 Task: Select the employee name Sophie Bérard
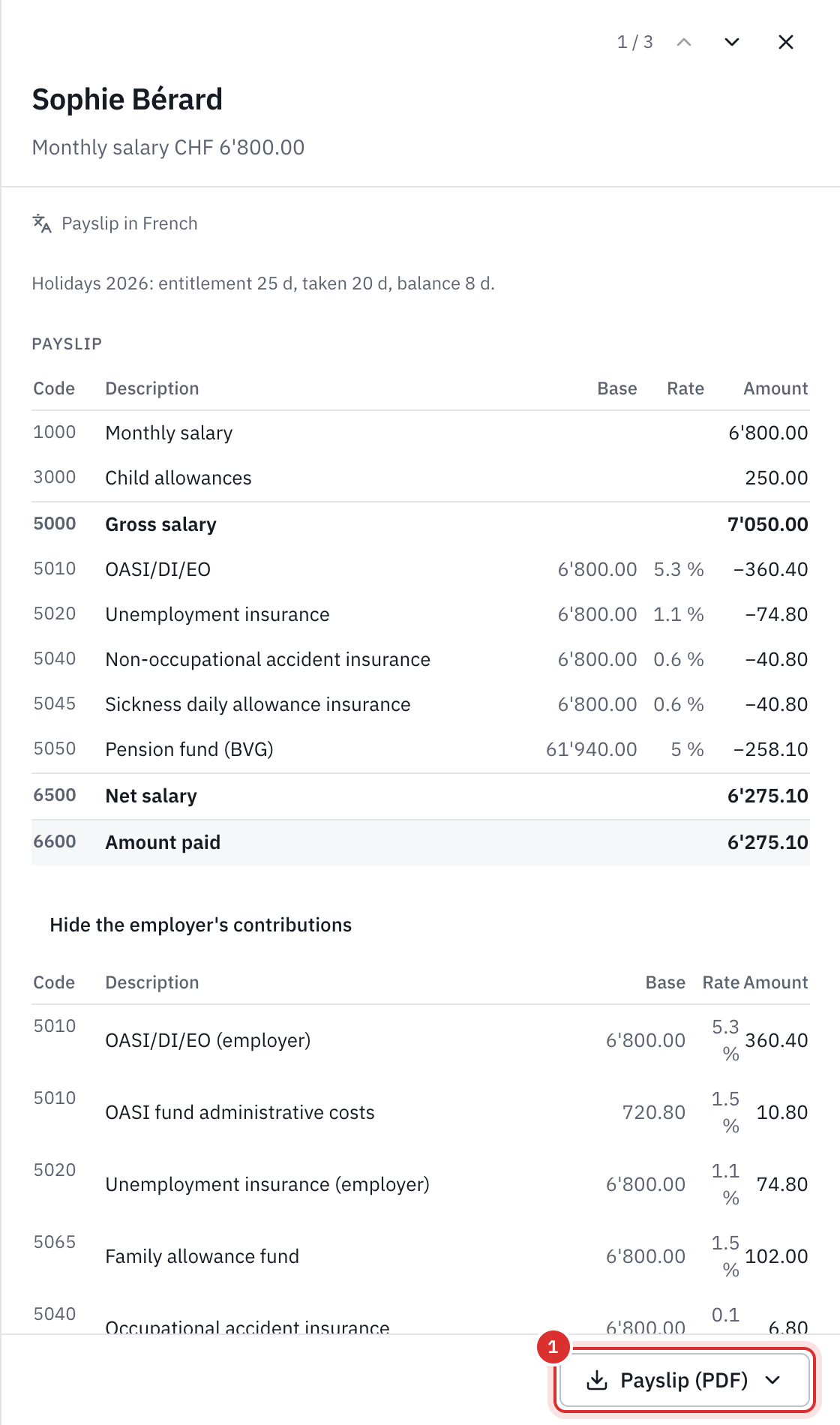(127, 99)
